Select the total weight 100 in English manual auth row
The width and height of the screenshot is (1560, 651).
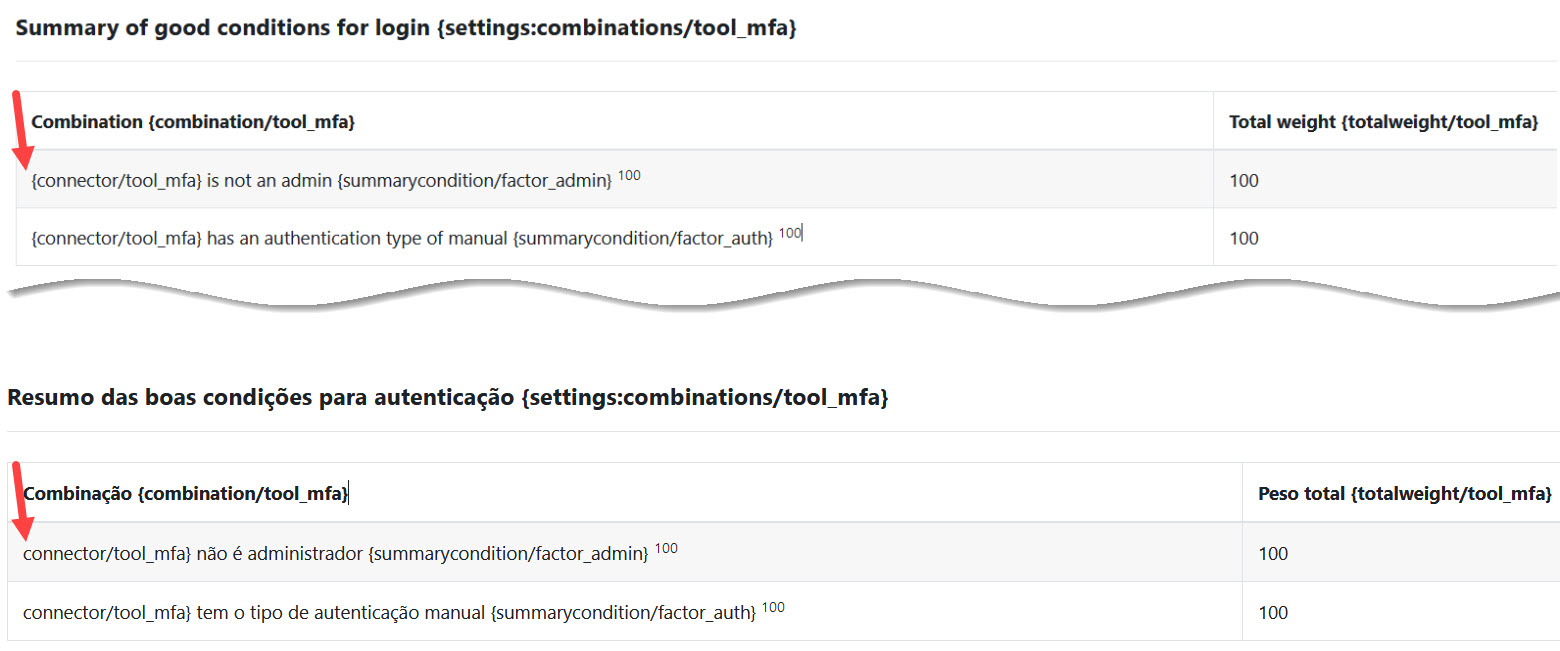[1244, 238]
